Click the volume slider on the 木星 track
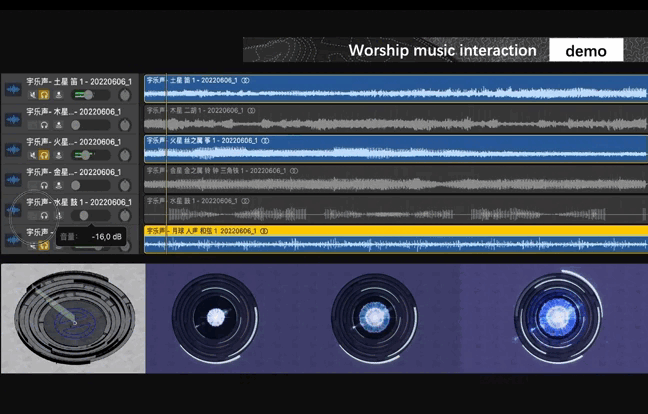The width and height of the screenshot is (648, 414). pyautogui.click(x=88, y=125)
